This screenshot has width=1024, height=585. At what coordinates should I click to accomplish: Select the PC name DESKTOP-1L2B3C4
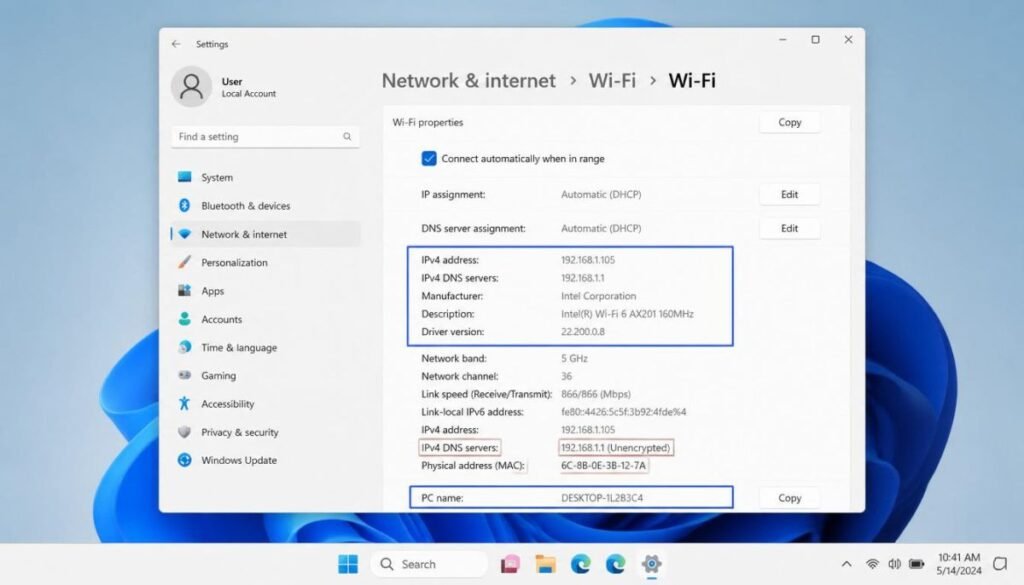[x=602, y=498]
